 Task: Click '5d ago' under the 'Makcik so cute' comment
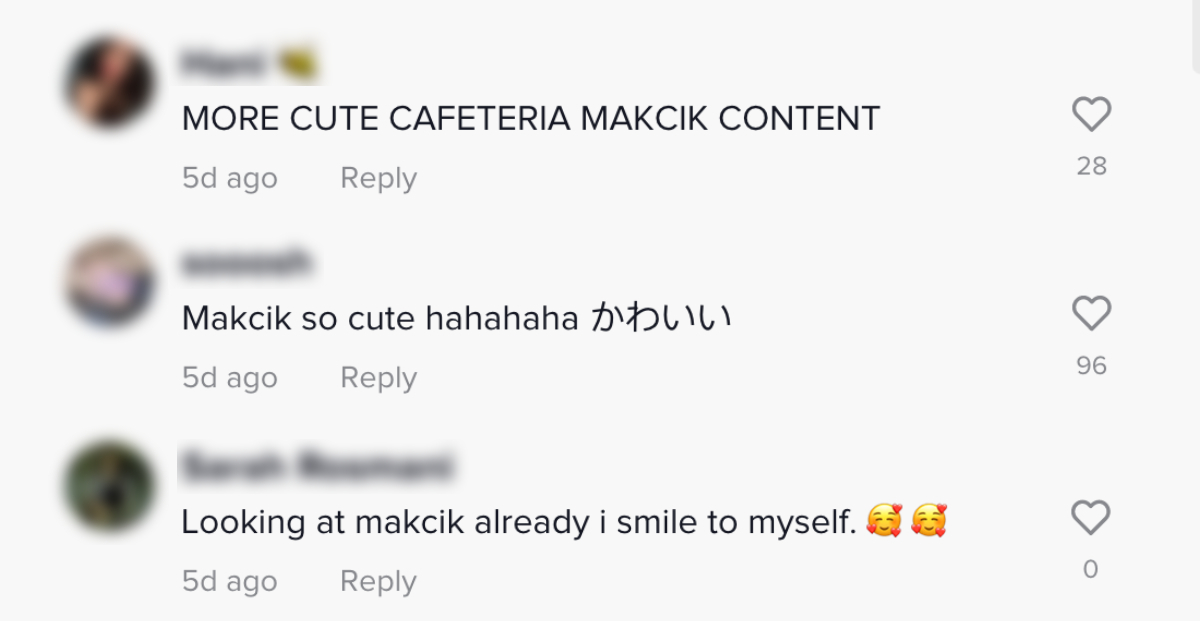230,378
